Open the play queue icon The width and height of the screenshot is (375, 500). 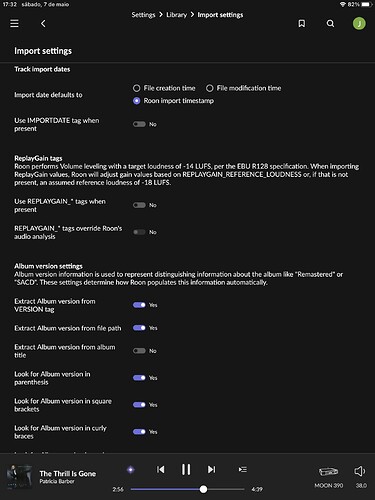point(243,469)
